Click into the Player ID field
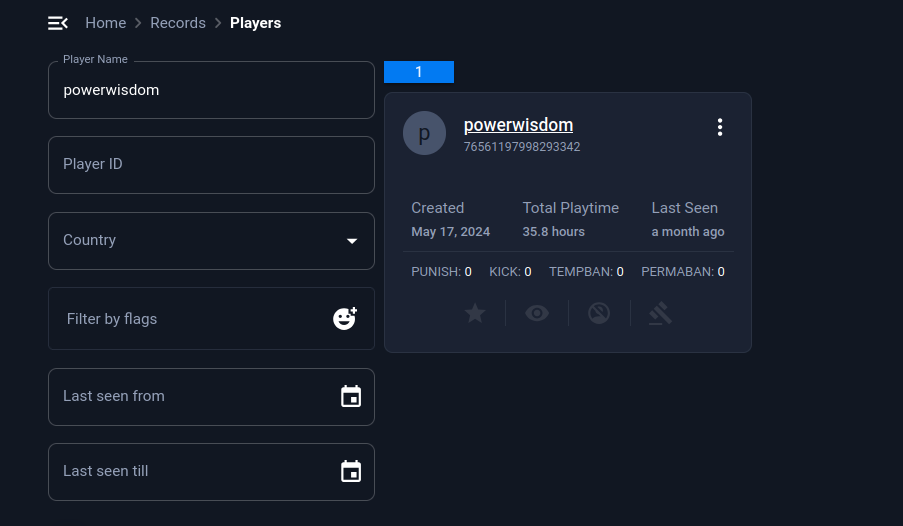Viewport: 903px width, 526px height. (x=211, y=165)
